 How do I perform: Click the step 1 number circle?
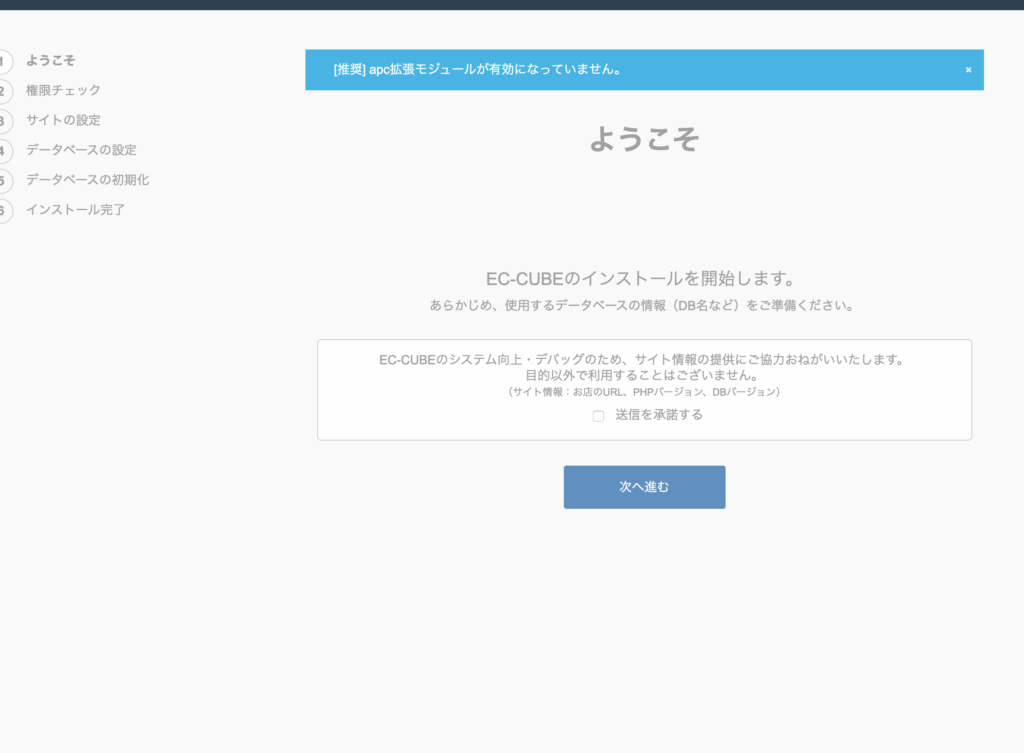[4, 61]
